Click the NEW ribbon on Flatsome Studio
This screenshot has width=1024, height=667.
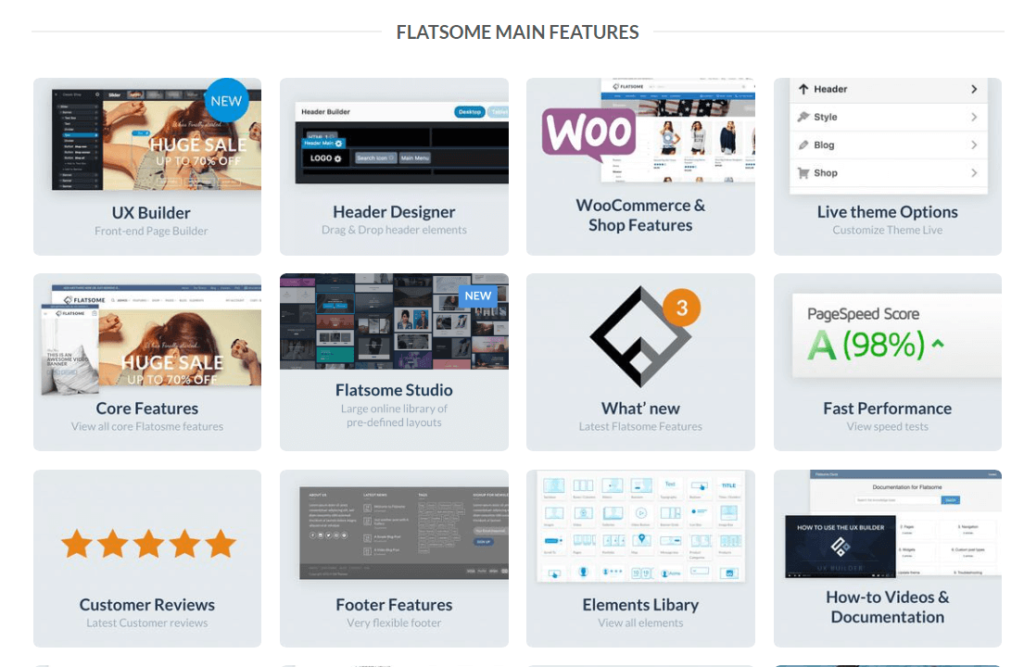tap(478, 296)
